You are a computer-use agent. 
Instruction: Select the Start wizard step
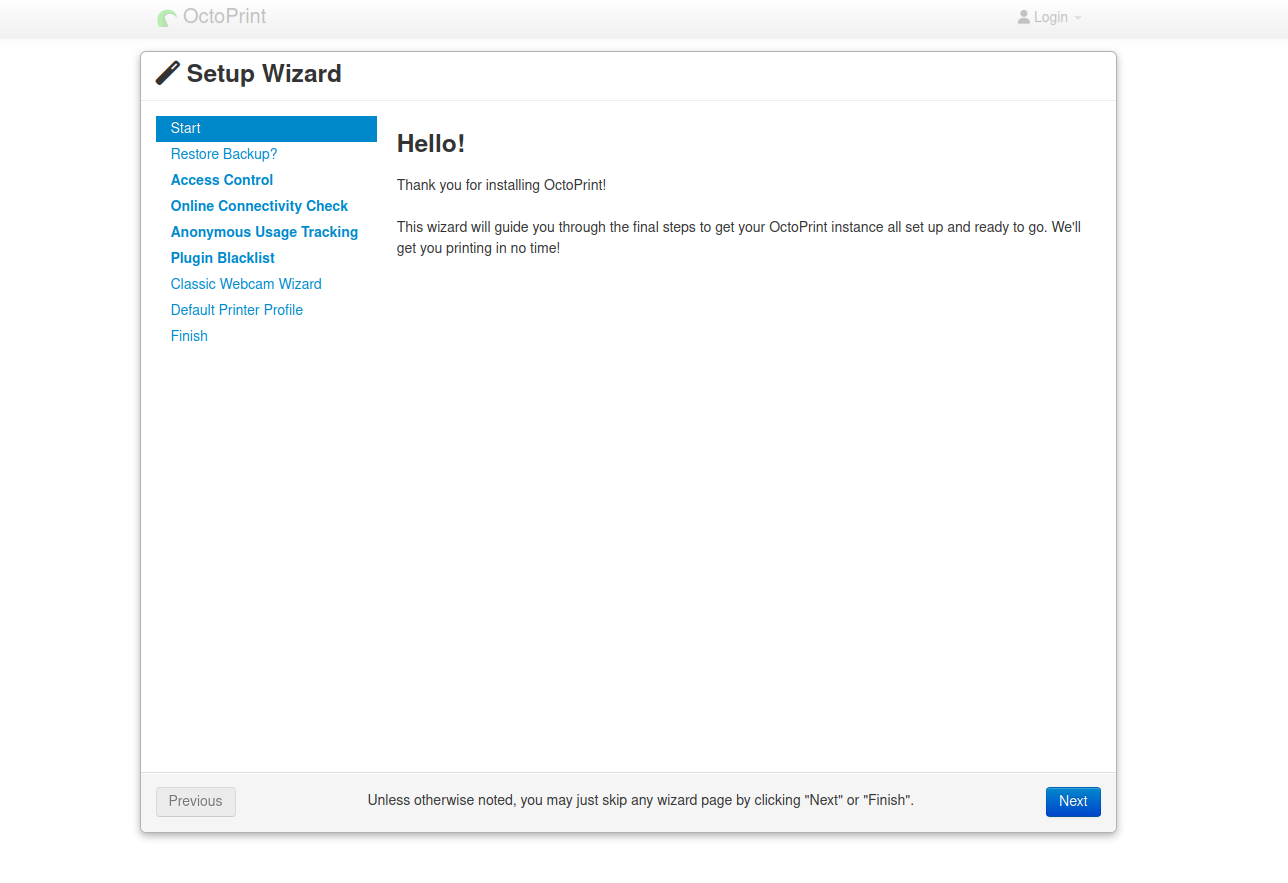tap(266, 129)
